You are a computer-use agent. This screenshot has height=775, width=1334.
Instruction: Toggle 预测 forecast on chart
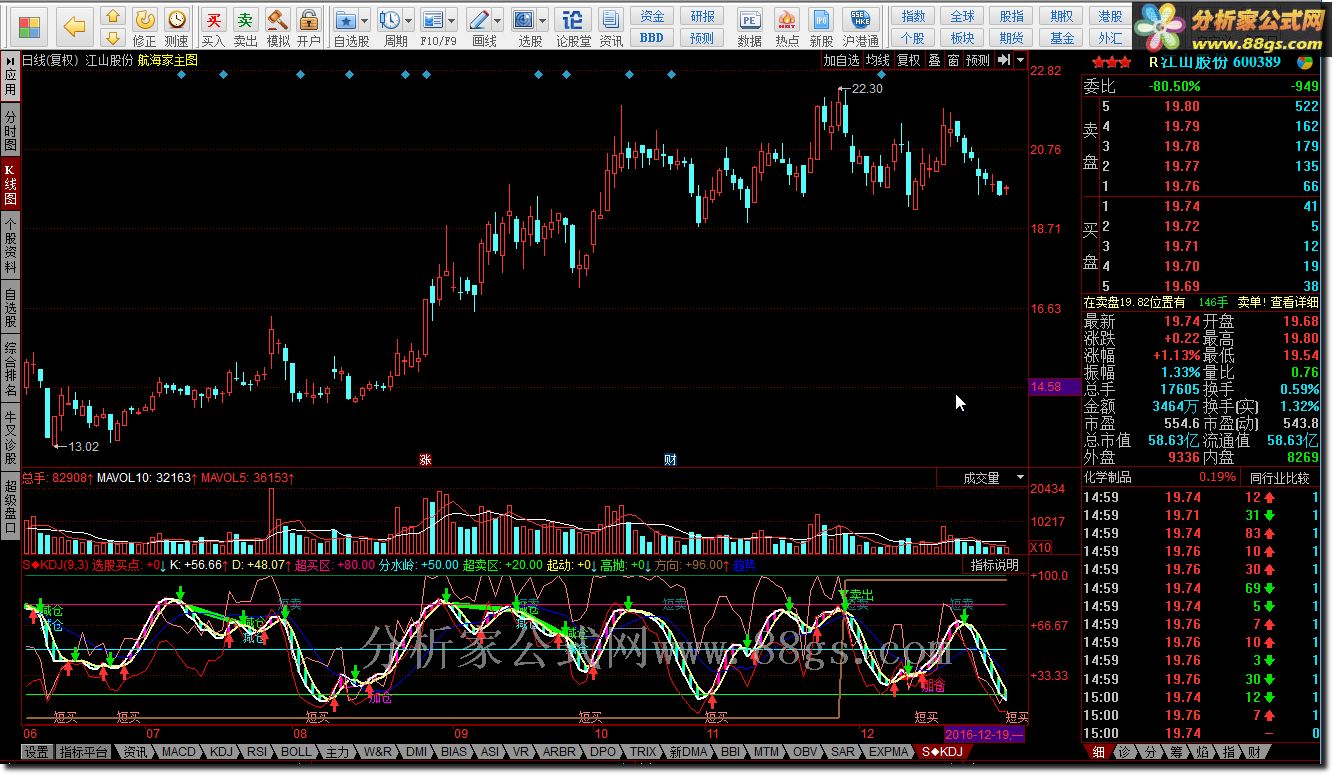click(978, 60)
